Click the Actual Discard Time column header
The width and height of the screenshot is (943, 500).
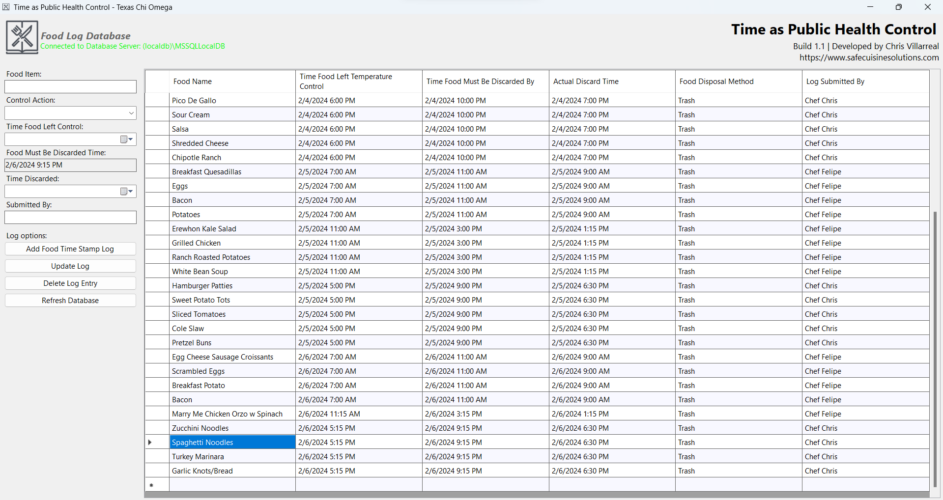coord(612,81)
